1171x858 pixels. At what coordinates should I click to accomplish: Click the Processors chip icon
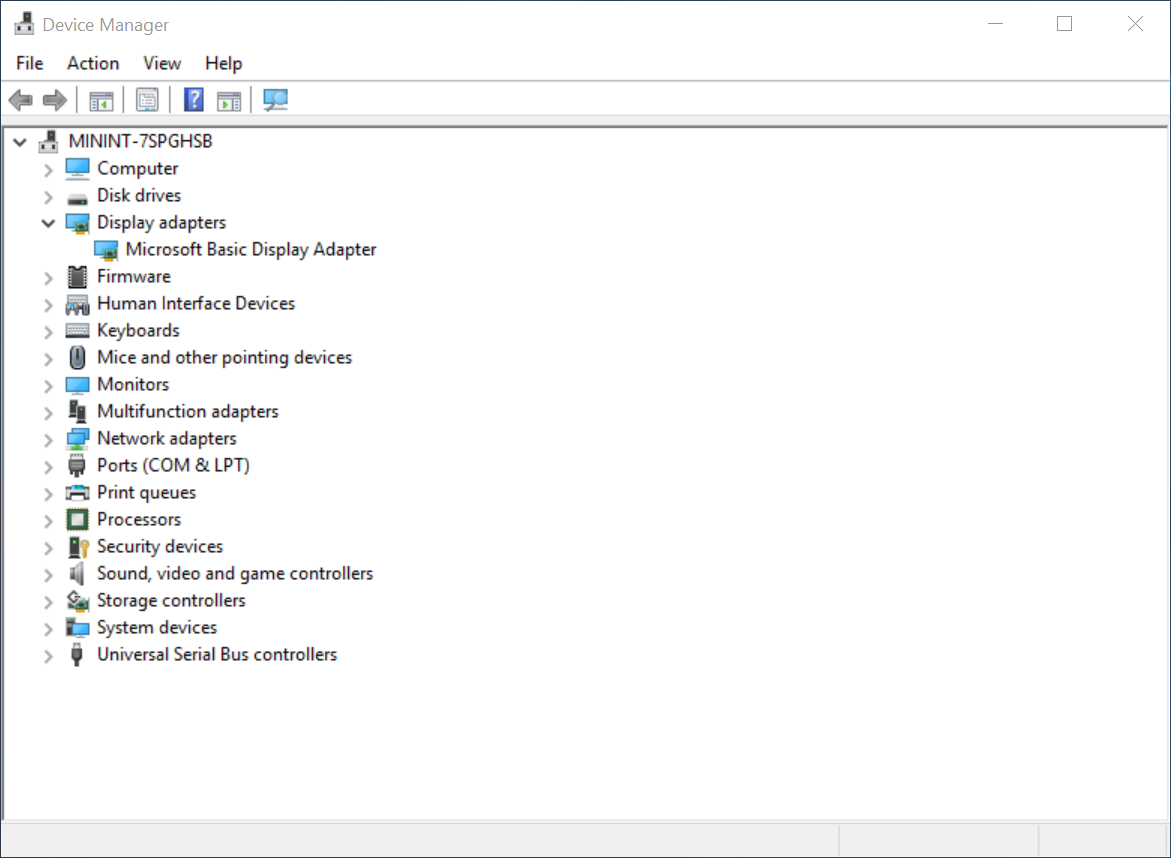78,520
